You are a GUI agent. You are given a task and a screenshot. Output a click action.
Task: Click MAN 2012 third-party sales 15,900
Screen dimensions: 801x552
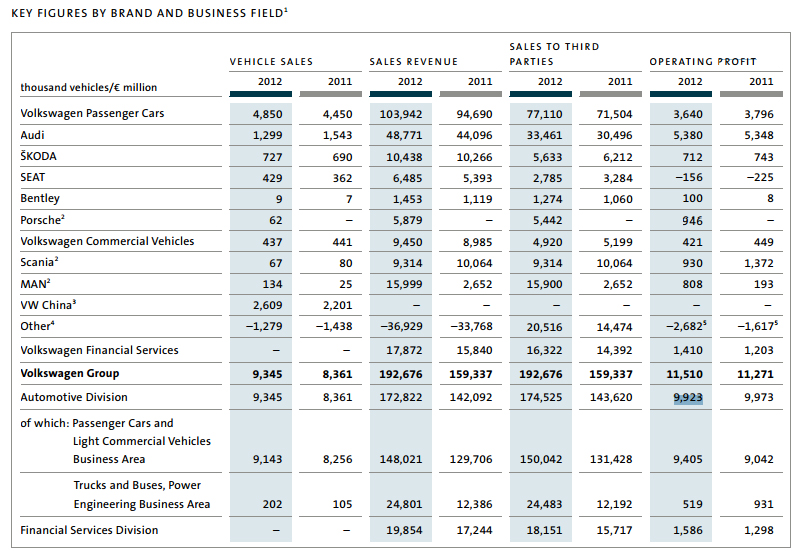[x=544, y=284]
